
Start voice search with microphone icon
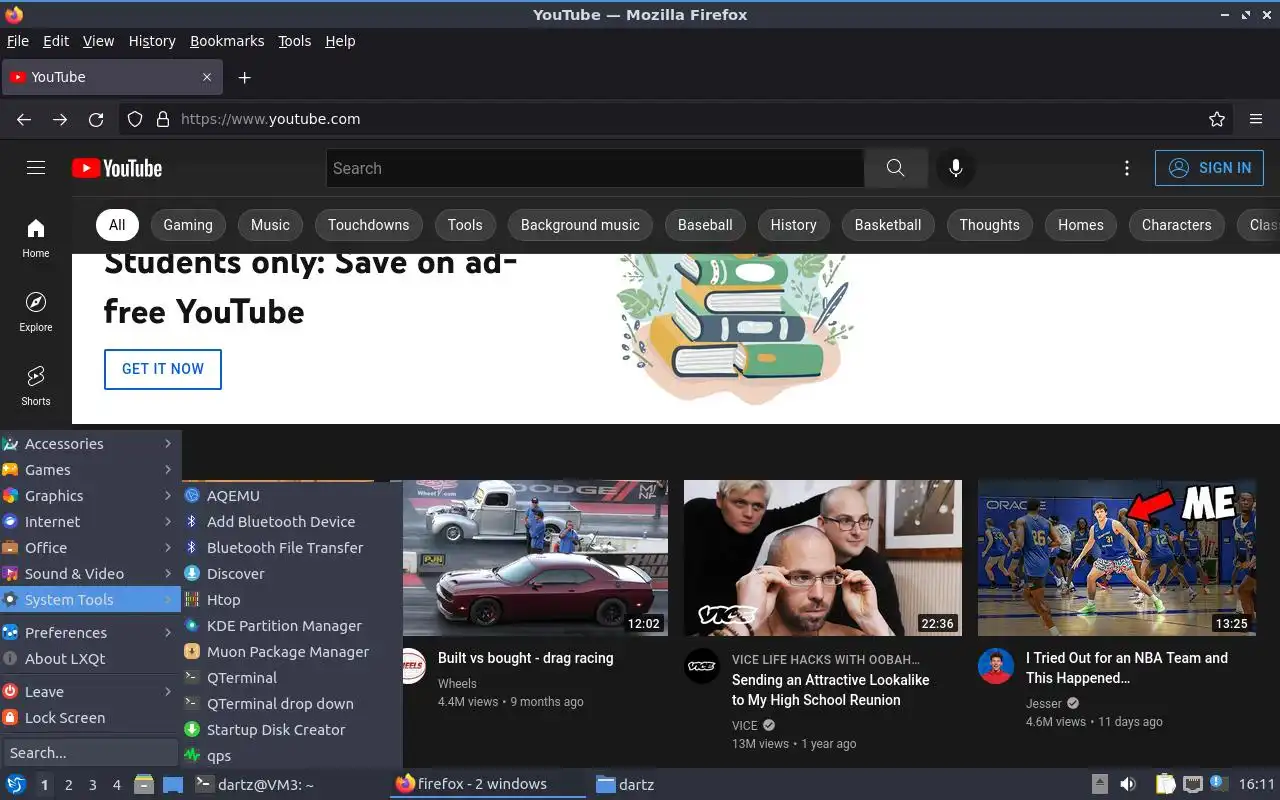[x=956, y=168]
